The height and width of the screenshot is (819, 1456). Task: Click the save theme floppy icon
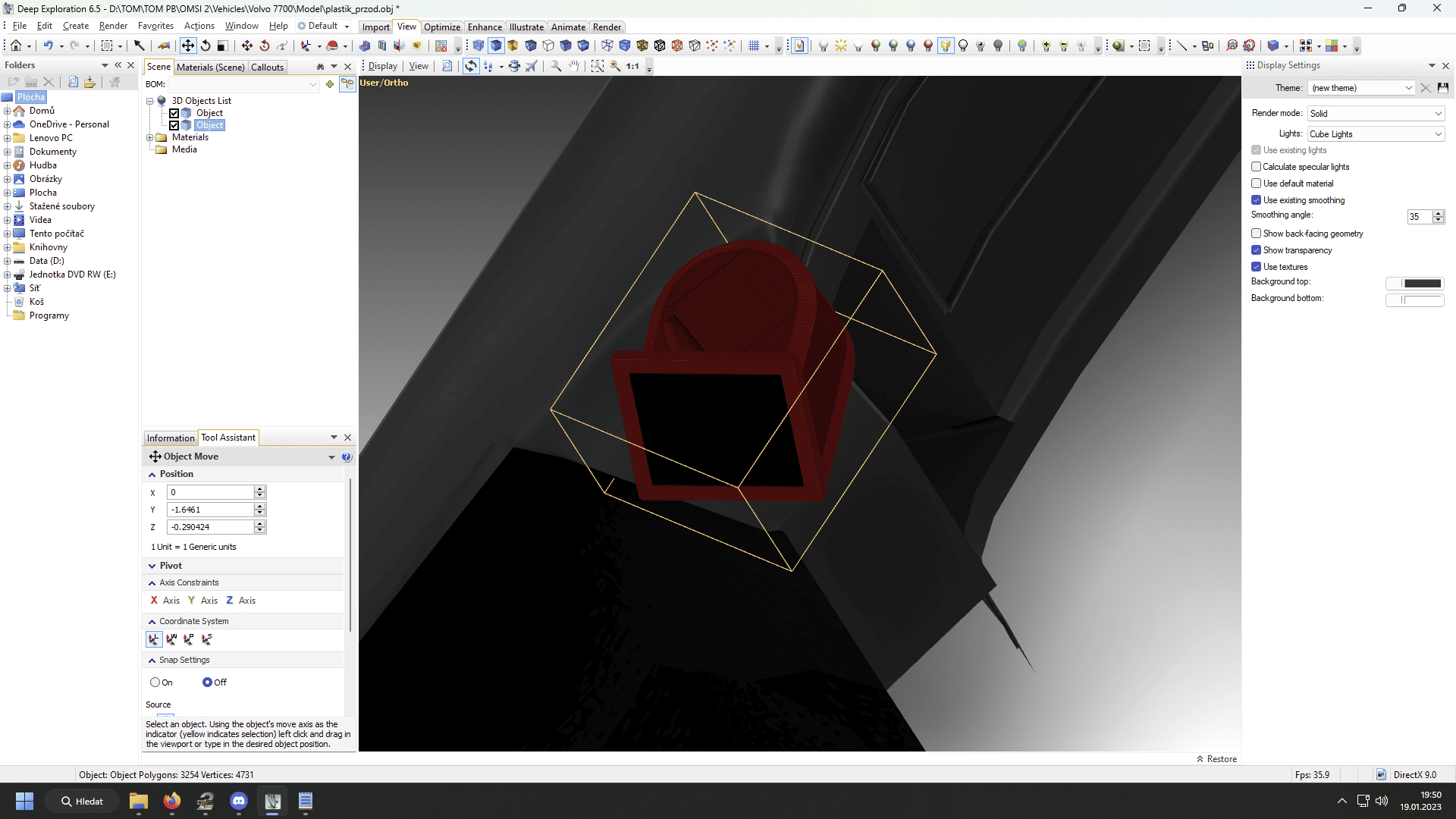pos(1442,88)
